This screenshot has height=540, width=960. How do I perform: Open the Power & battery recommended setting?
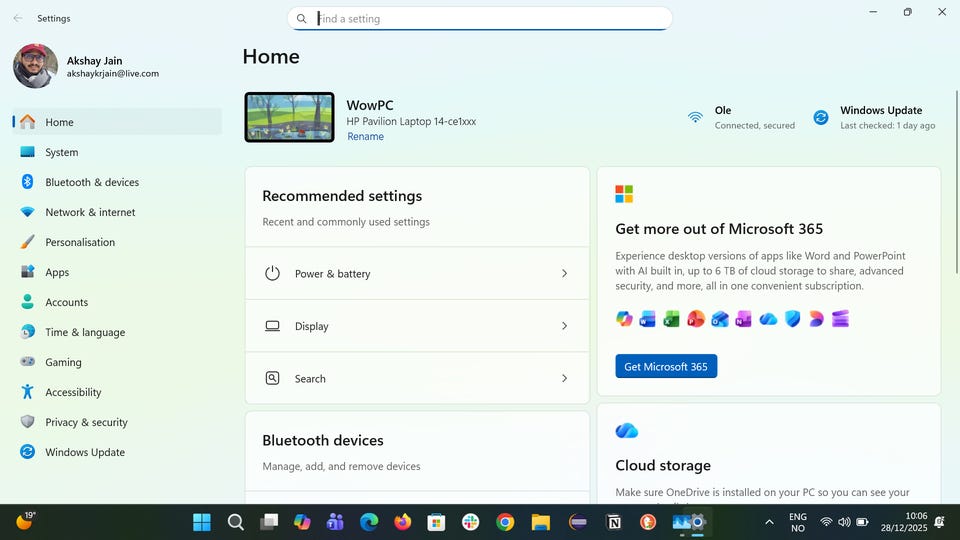[x=417, y=274]
